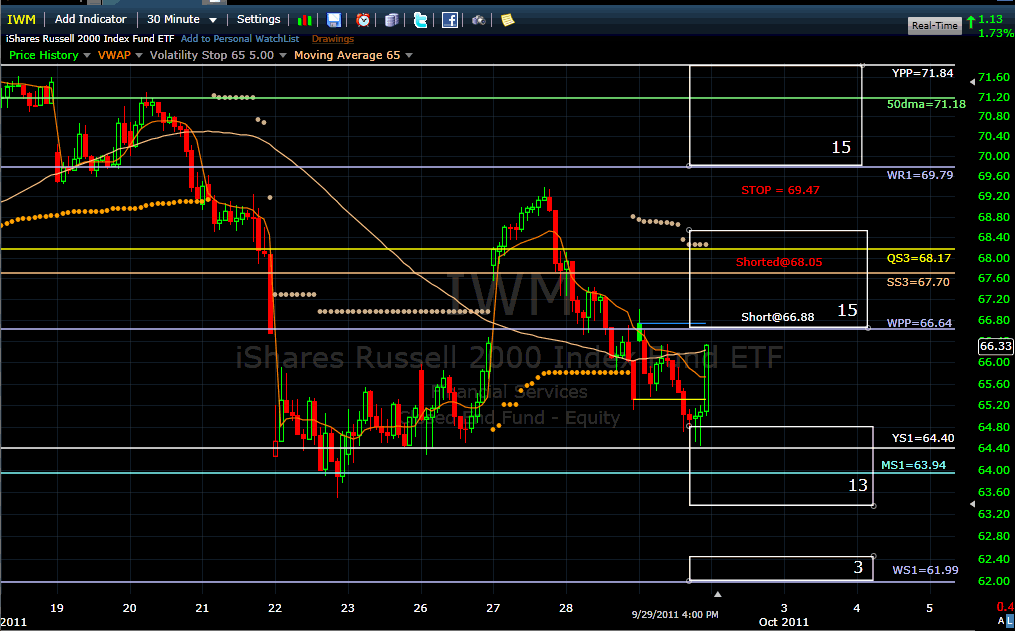The width and height of the screenshot is (1015, 631).
Task: Click the IWM ticker symbol
Action: pos(21,19)
